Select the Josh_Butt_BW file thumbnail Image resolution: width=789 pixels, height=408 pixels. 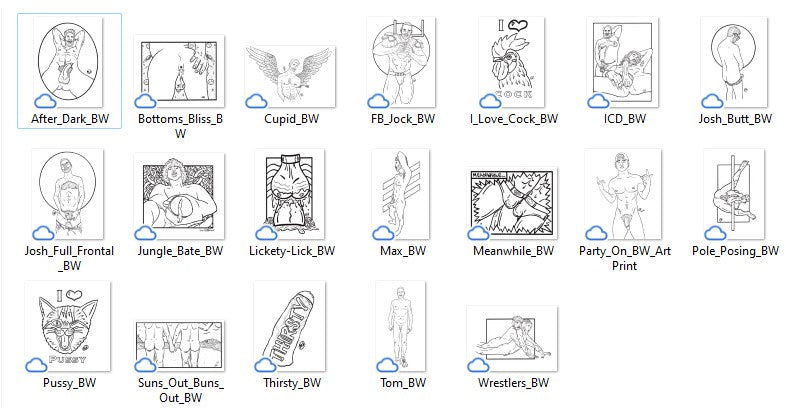point(735,62)
